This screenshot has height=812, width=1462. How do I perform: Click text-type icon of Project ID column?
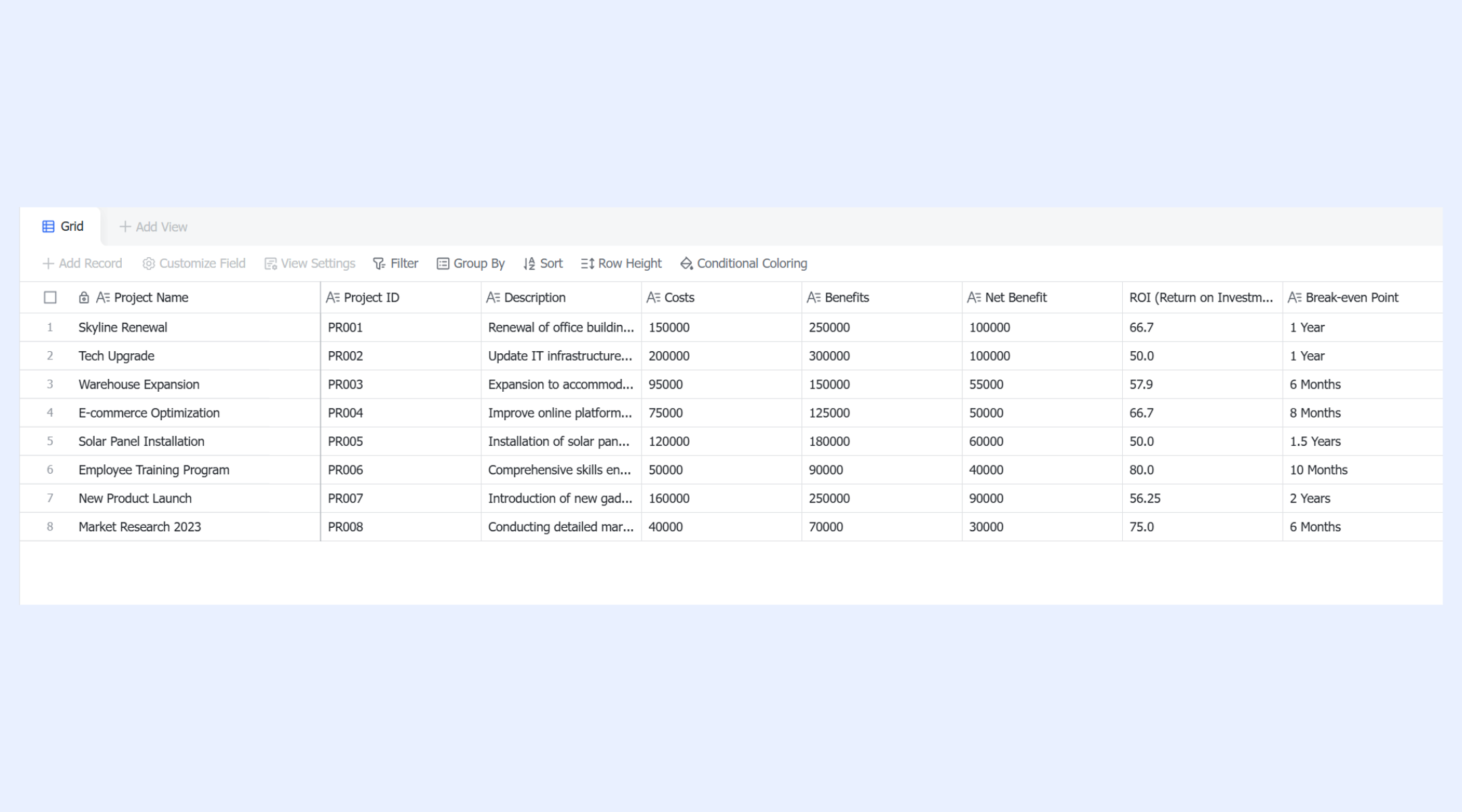click(332, 298)
